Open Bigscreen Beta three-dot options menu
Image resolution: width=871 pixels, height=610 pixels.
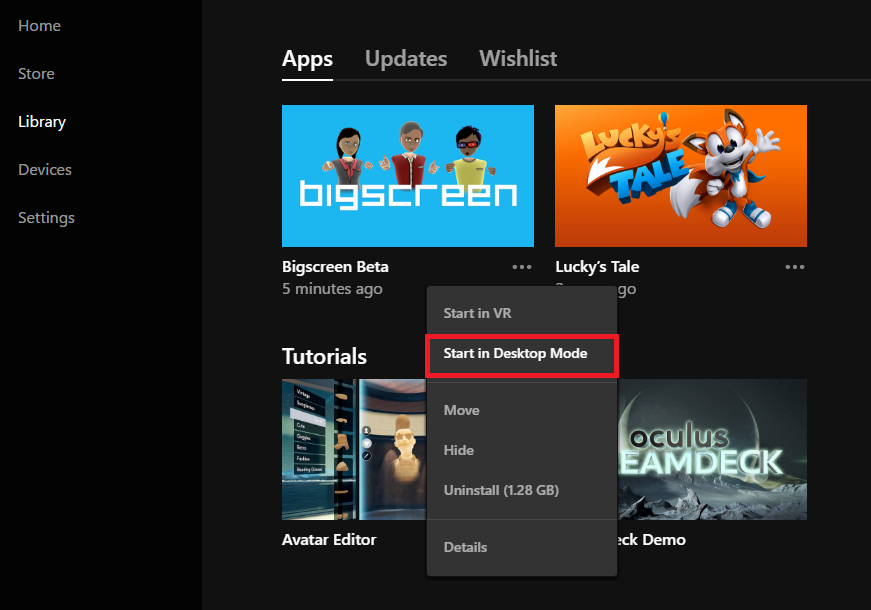click(x=522, y=267)
